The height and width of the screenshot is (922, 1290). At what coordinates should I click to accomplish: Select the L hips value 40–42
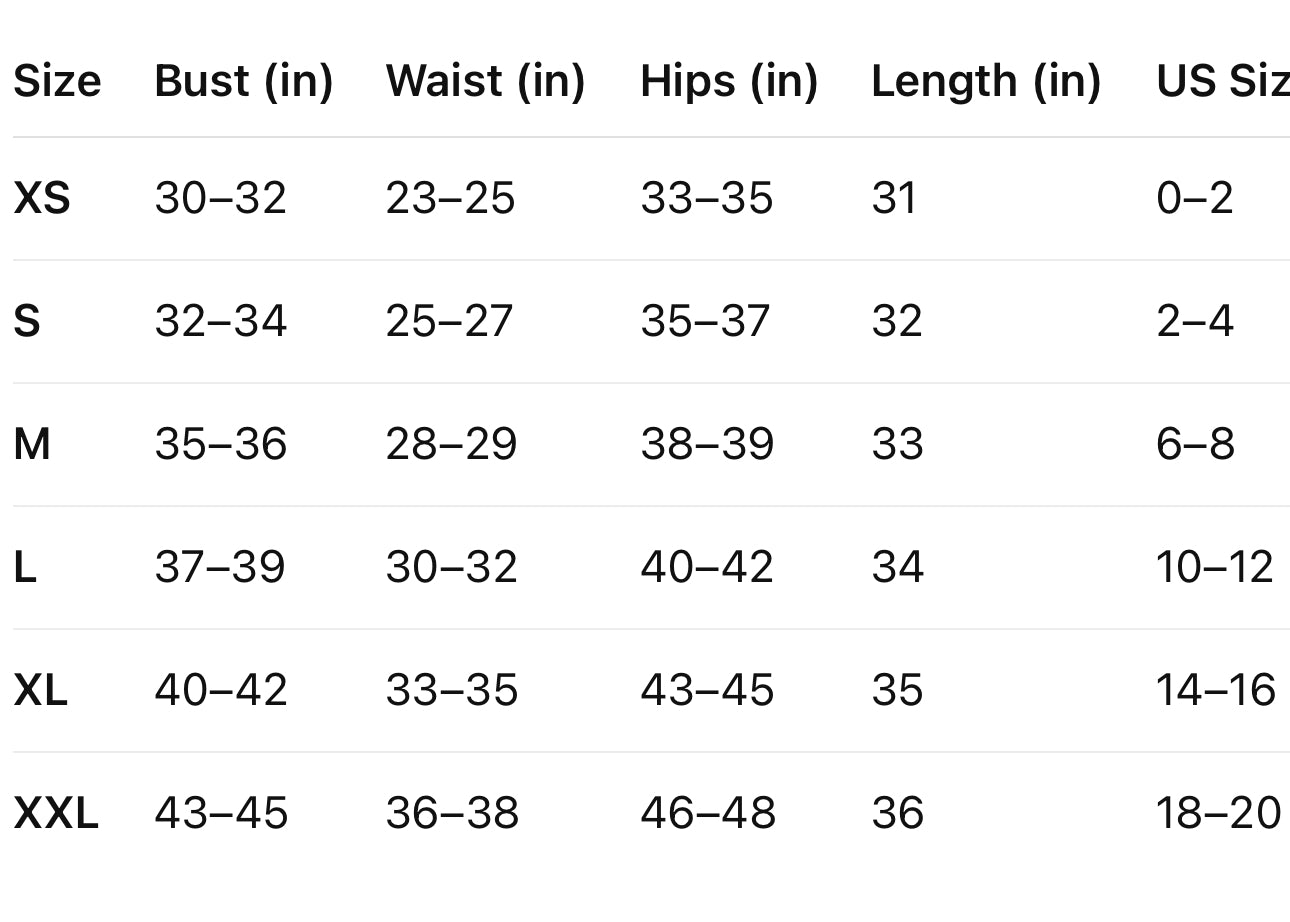coord(707,567)
